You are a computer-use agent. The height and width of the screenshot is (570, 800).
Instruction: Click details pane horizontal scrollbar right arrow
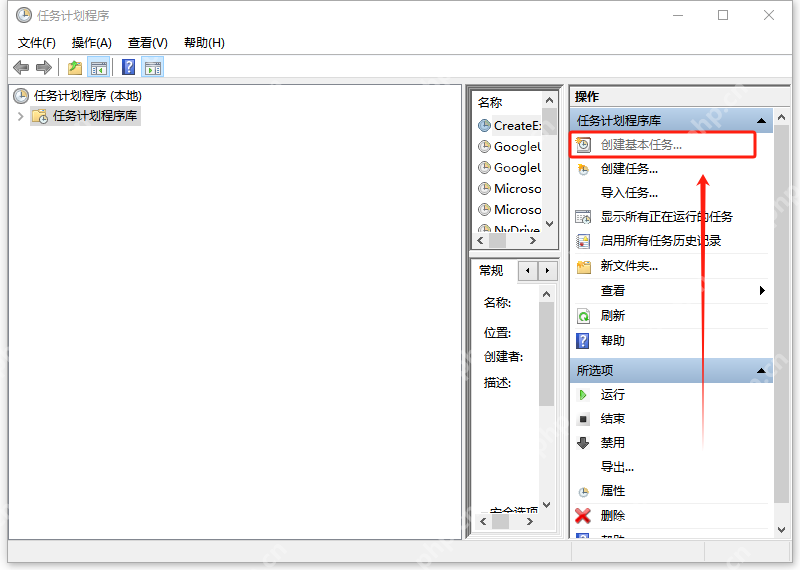click(530, 522)
